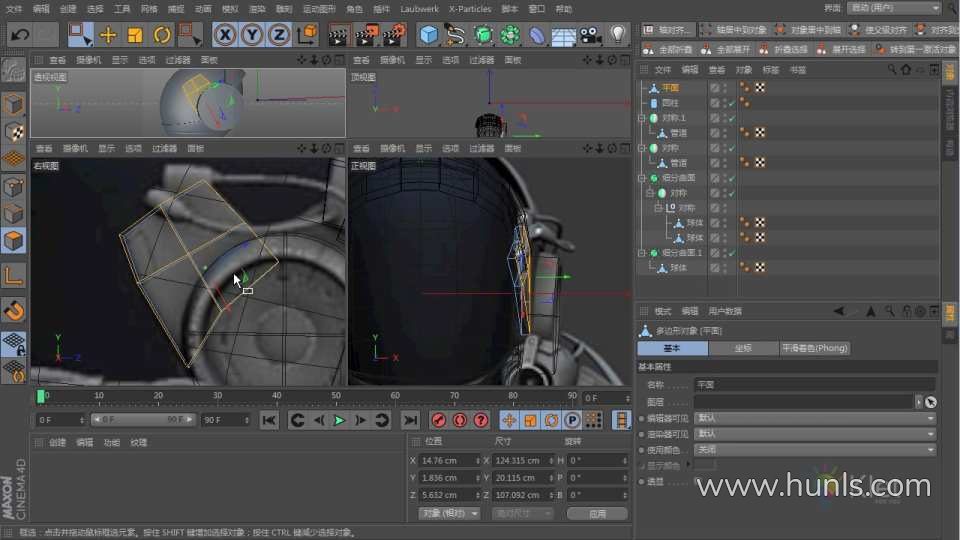The width and height of the screenshot is (960, 540).
Task: Open the generators (subdivision) icon
Action: point(483,35)
